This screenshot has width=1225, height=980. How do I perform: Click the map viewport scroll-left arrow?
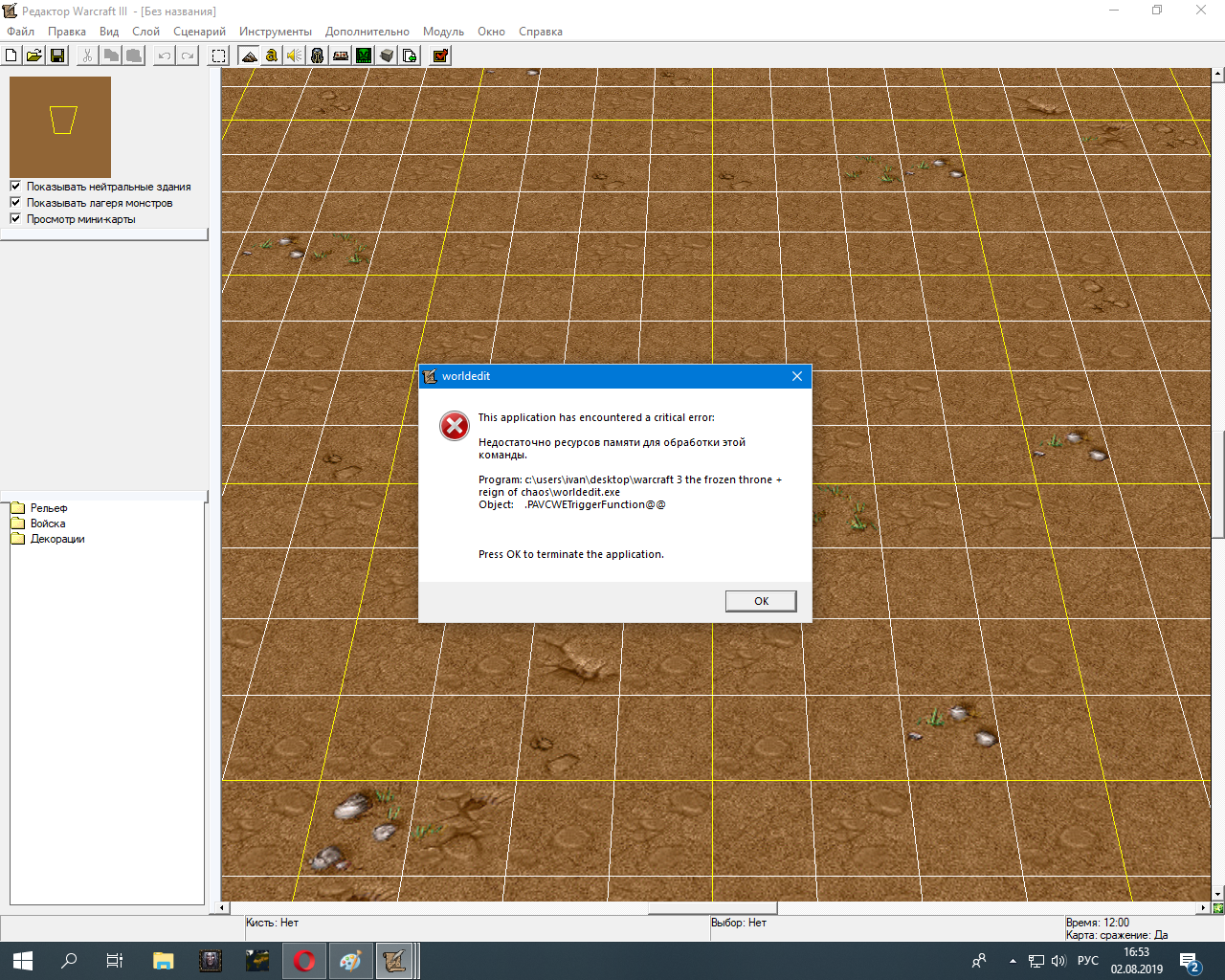[223, 907]
